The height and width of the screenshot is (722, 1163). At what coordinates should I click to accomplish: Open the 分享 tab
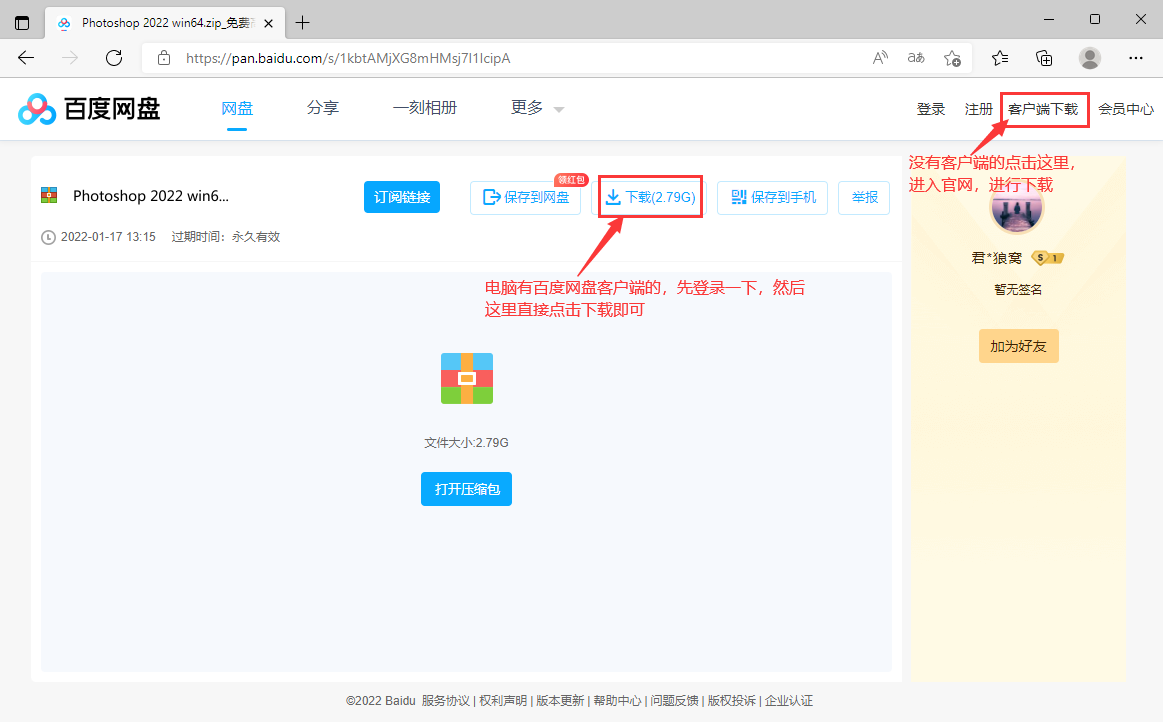(323, 108)
